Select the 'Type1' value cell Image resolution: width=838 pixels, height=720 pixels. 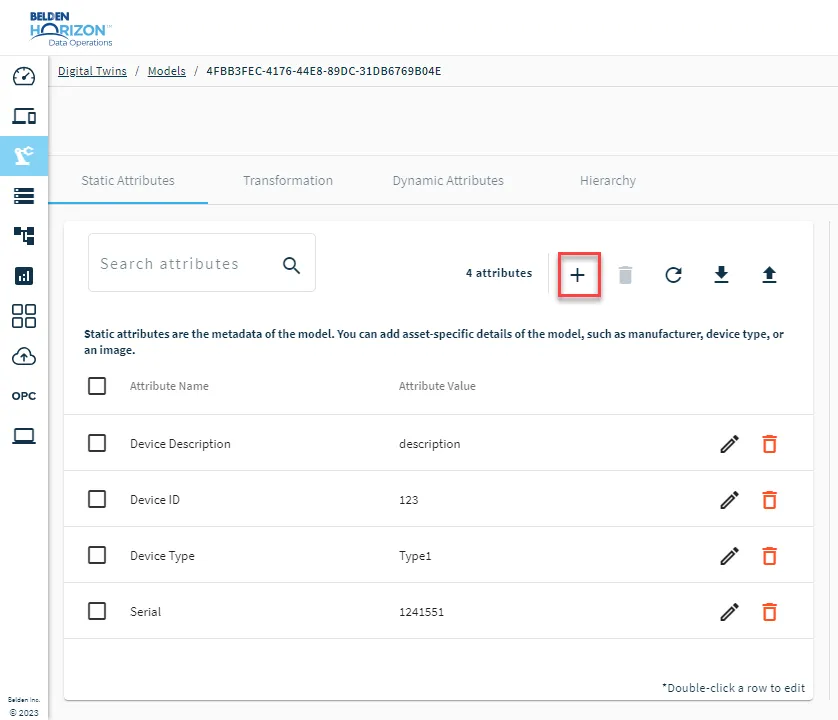[415, 556]
